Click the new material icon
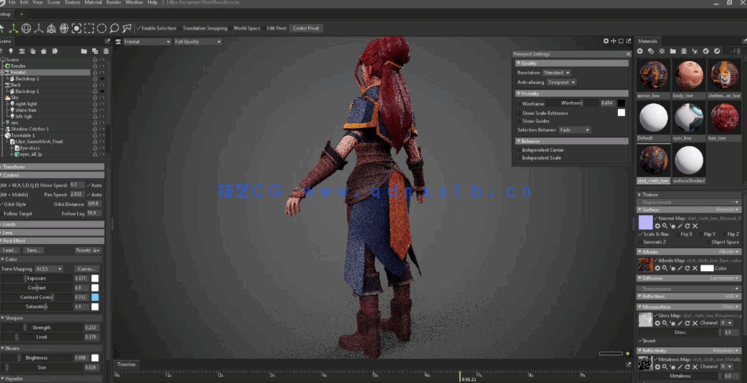747x383 pixels. (x=640, y=51)
